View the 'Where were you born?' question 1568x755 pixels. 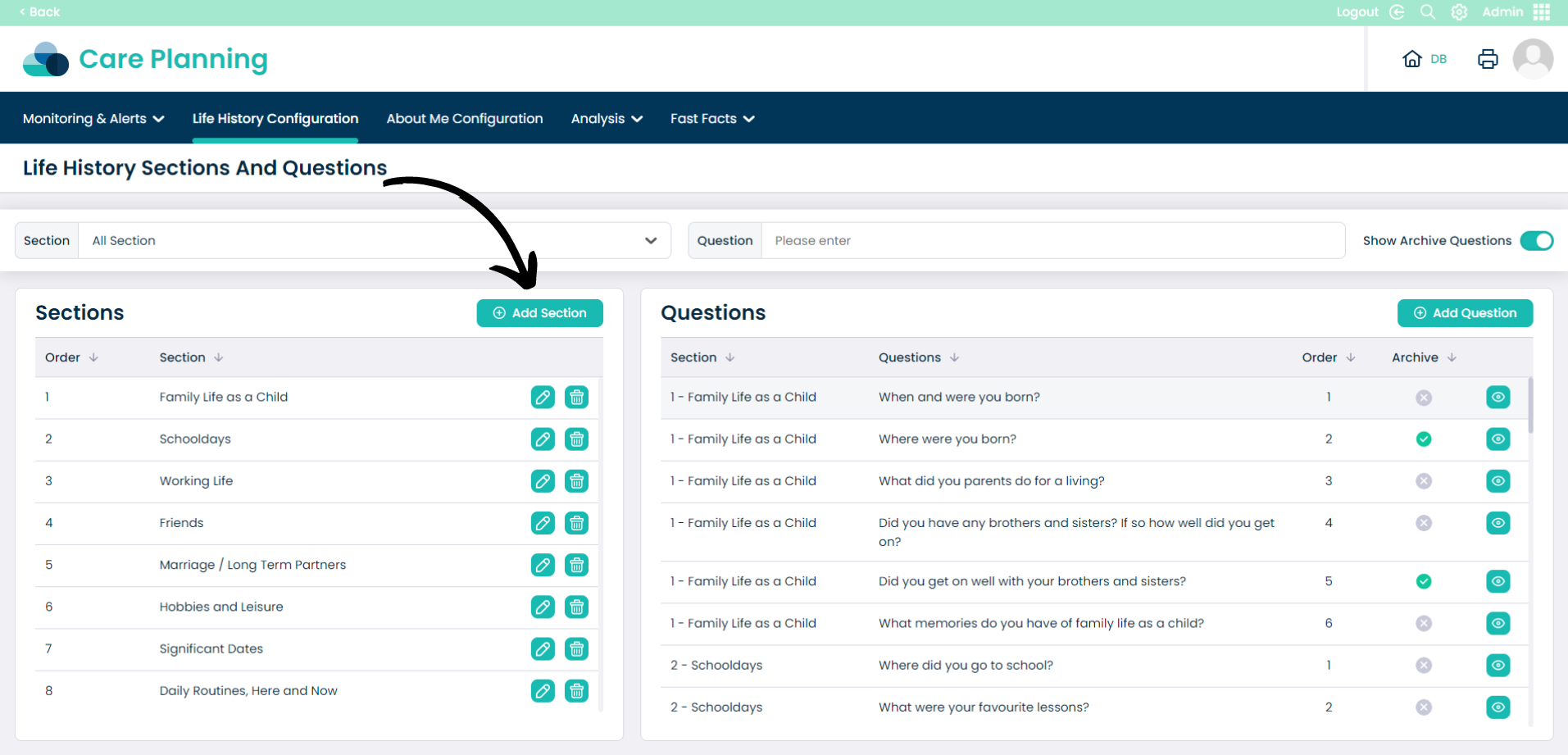(x=1498, y=439)
